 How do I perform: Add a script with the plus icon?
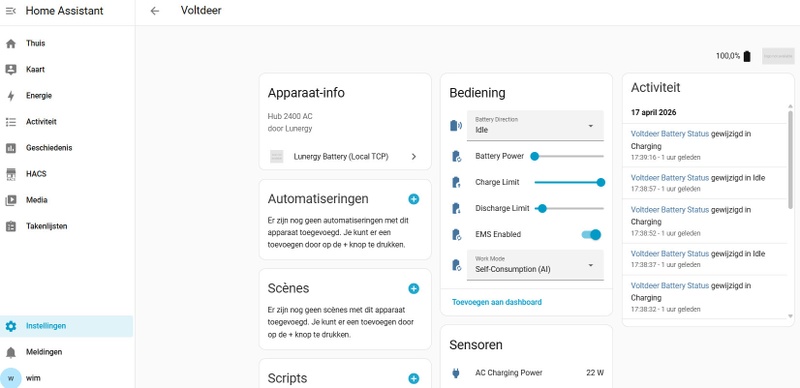[414, 378]
